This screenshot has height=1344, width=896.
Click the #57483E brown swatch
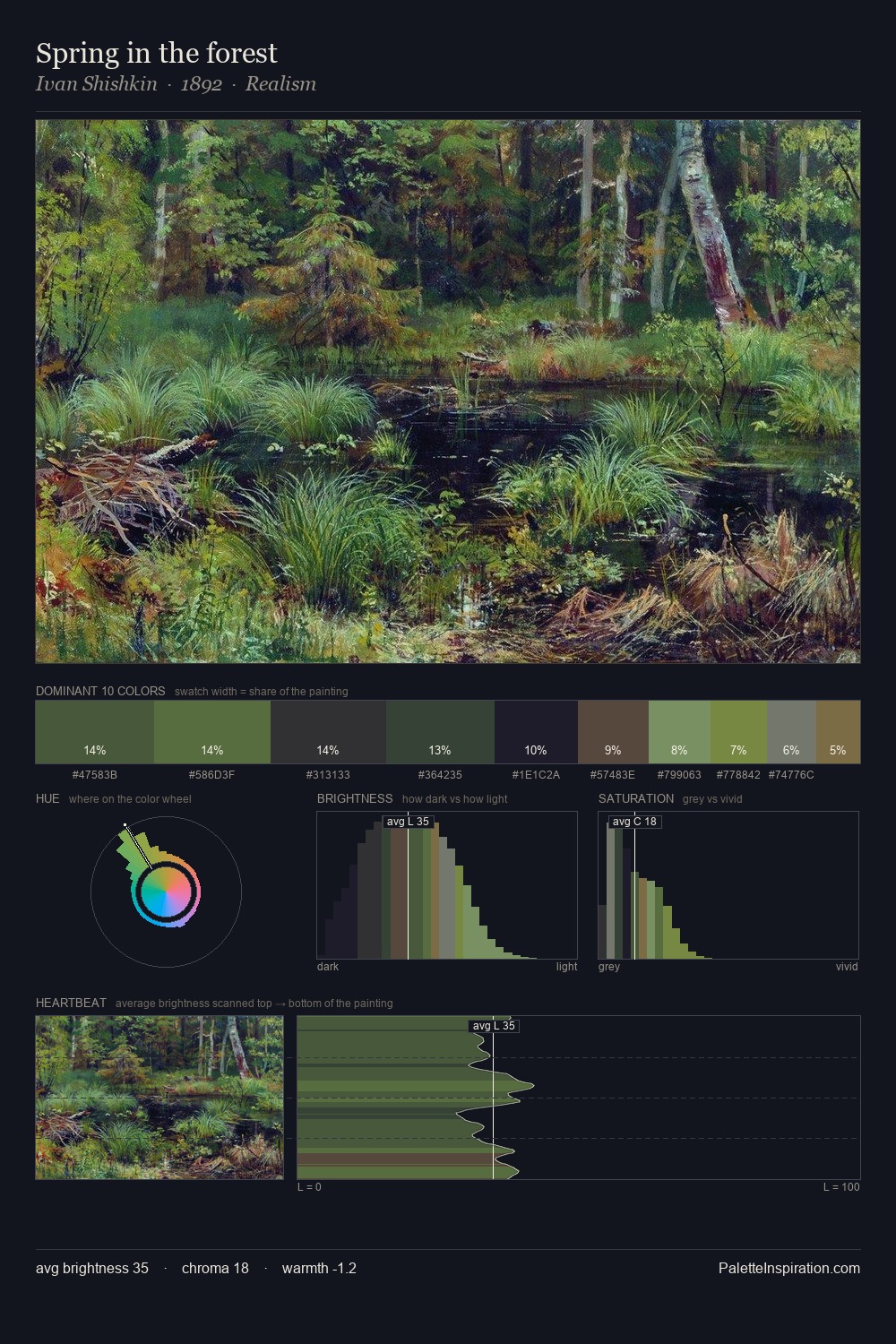pos(613,732)
